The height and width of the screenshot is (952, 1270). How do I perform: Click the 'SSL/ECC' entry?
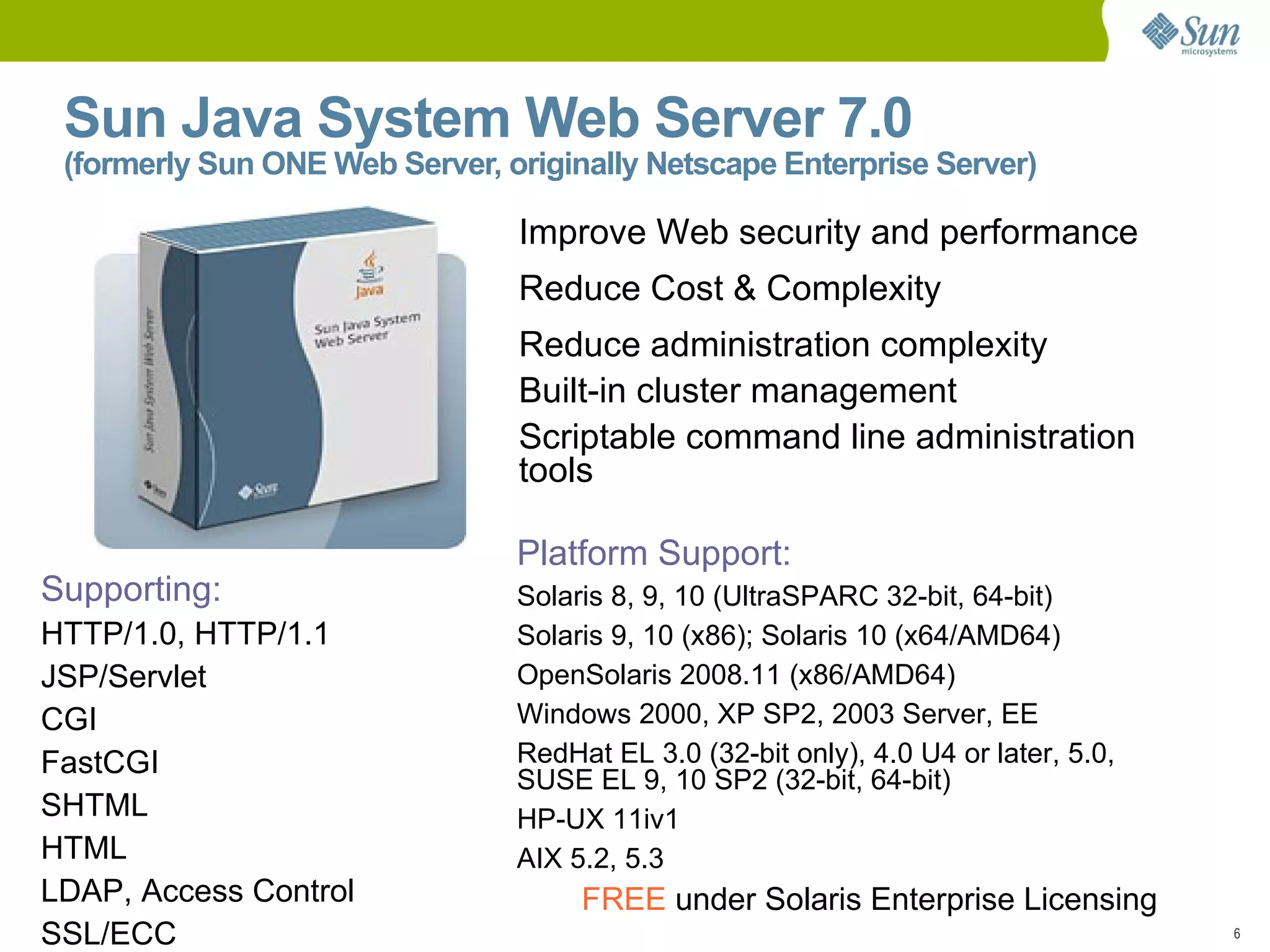coord(109,933)
